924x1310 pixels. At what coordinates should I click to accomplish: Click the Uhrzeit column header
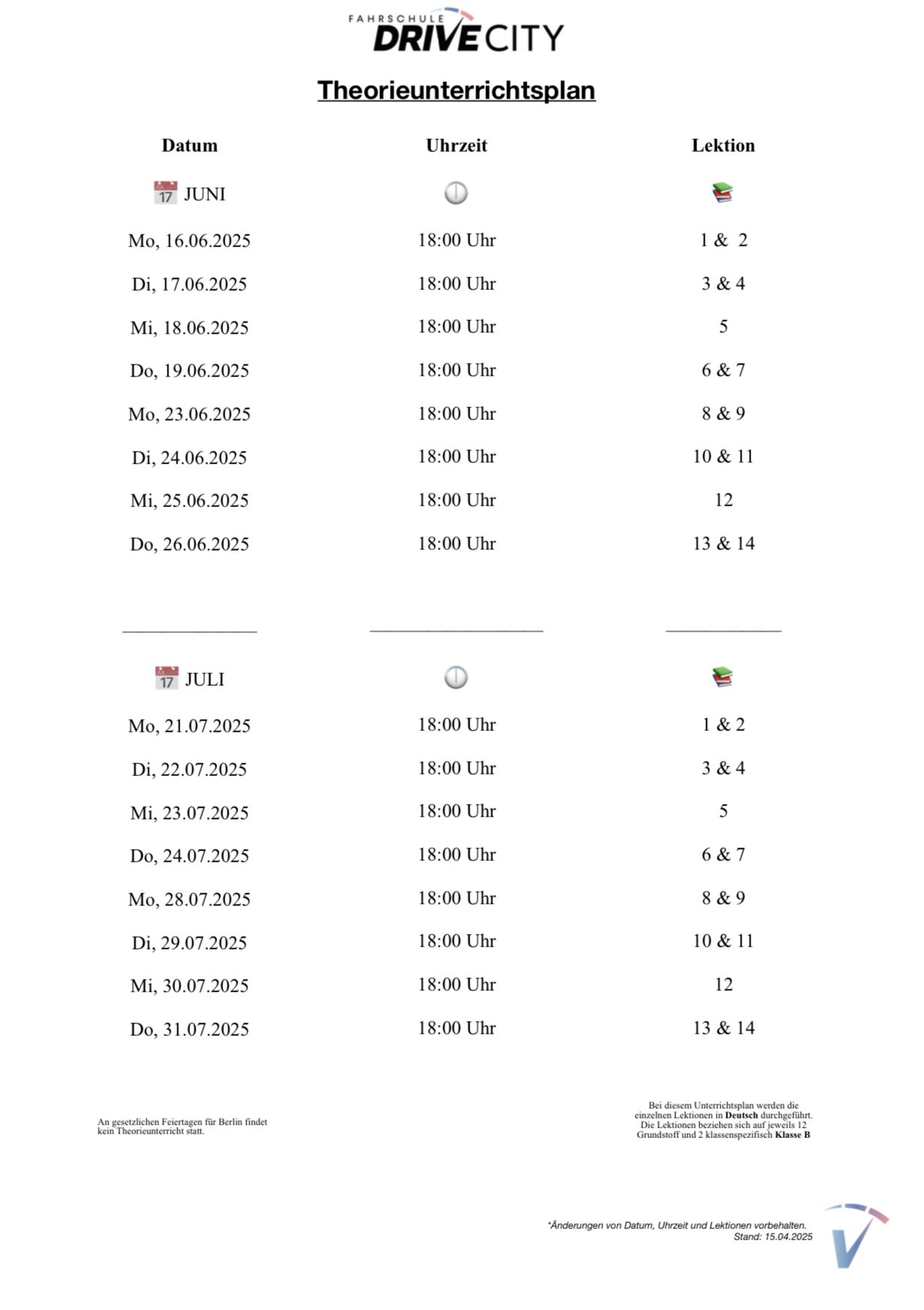click(456, 146)
